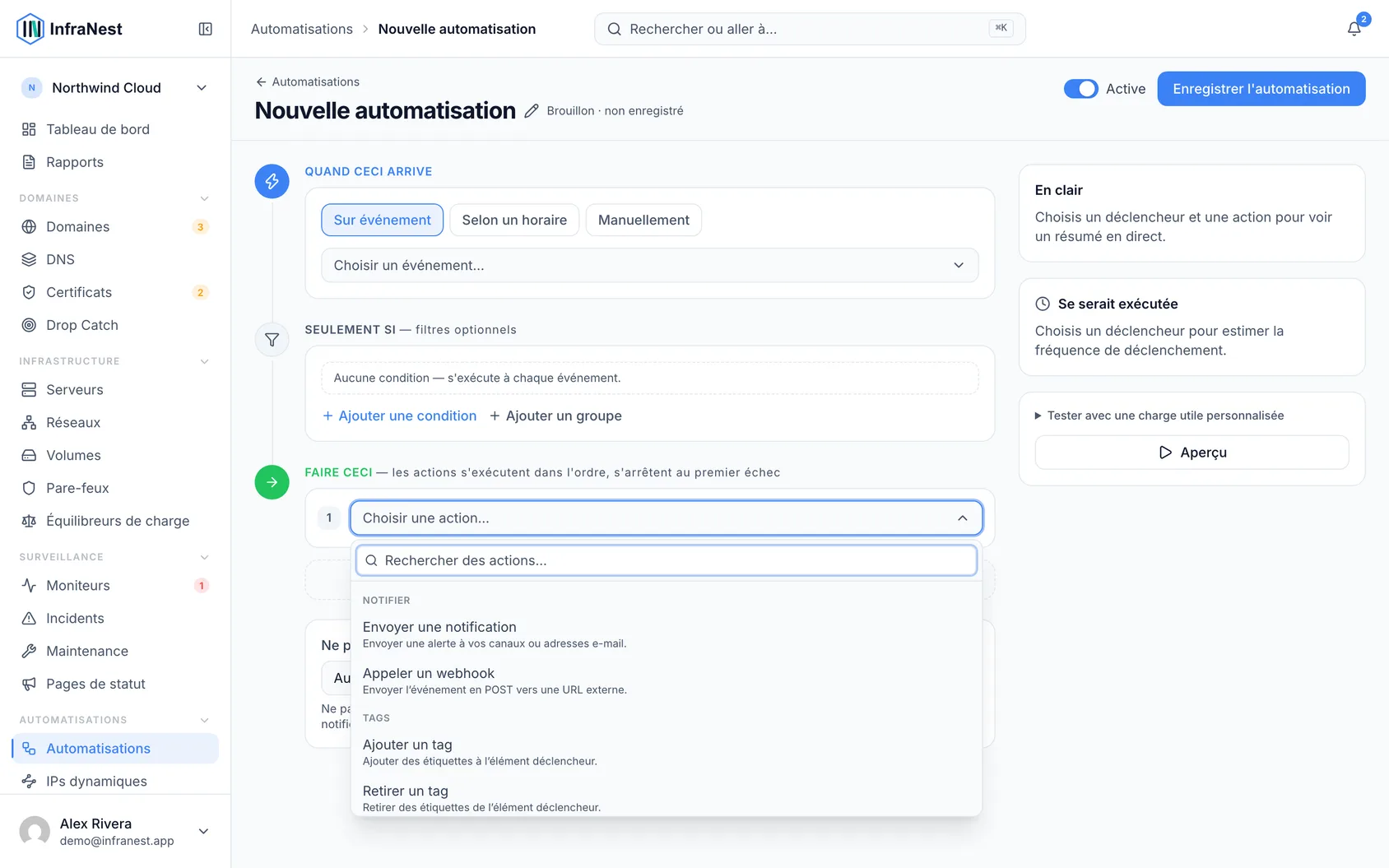Select the Selon un horaire trigger type

[x=514, y=220]
